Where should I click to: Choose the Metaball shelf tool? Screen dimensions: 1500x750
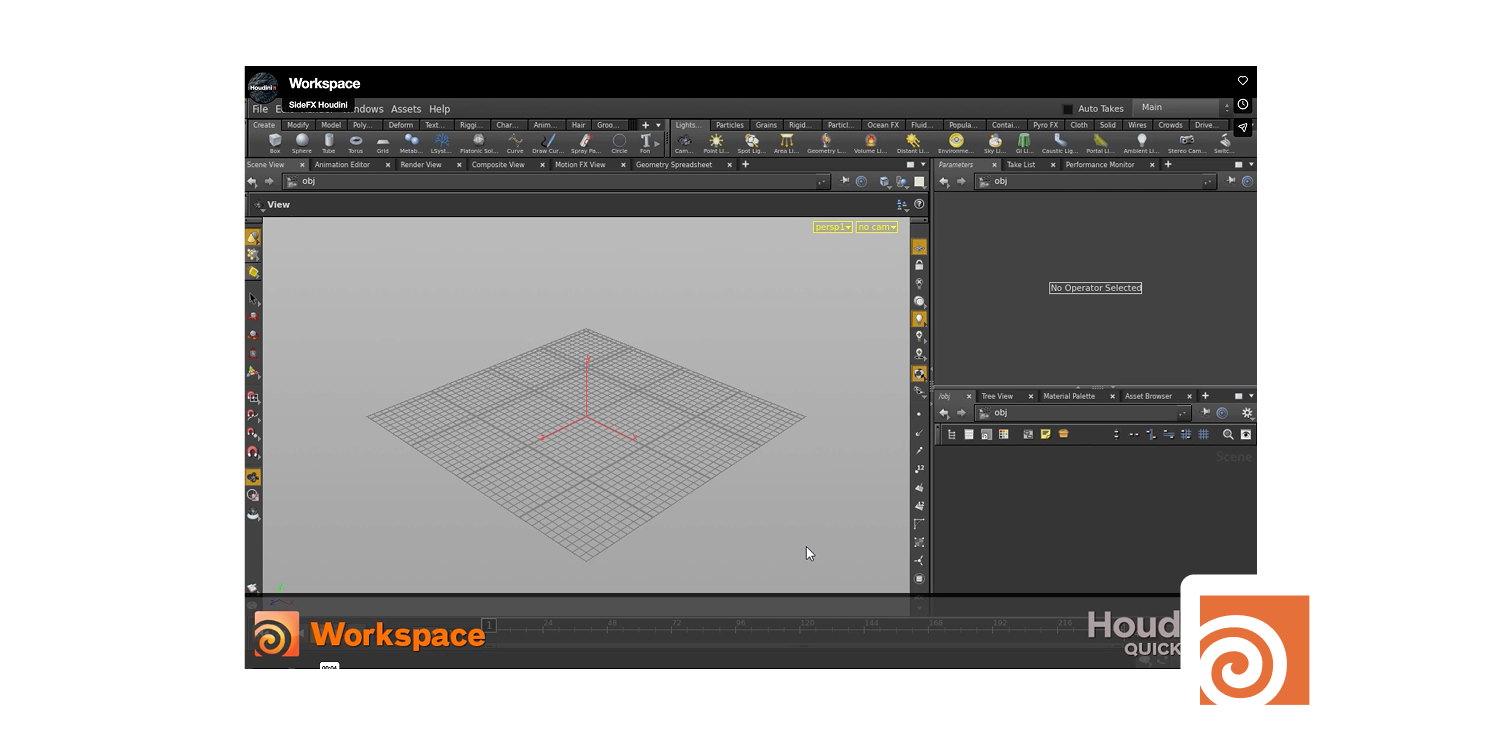point(411,144)
